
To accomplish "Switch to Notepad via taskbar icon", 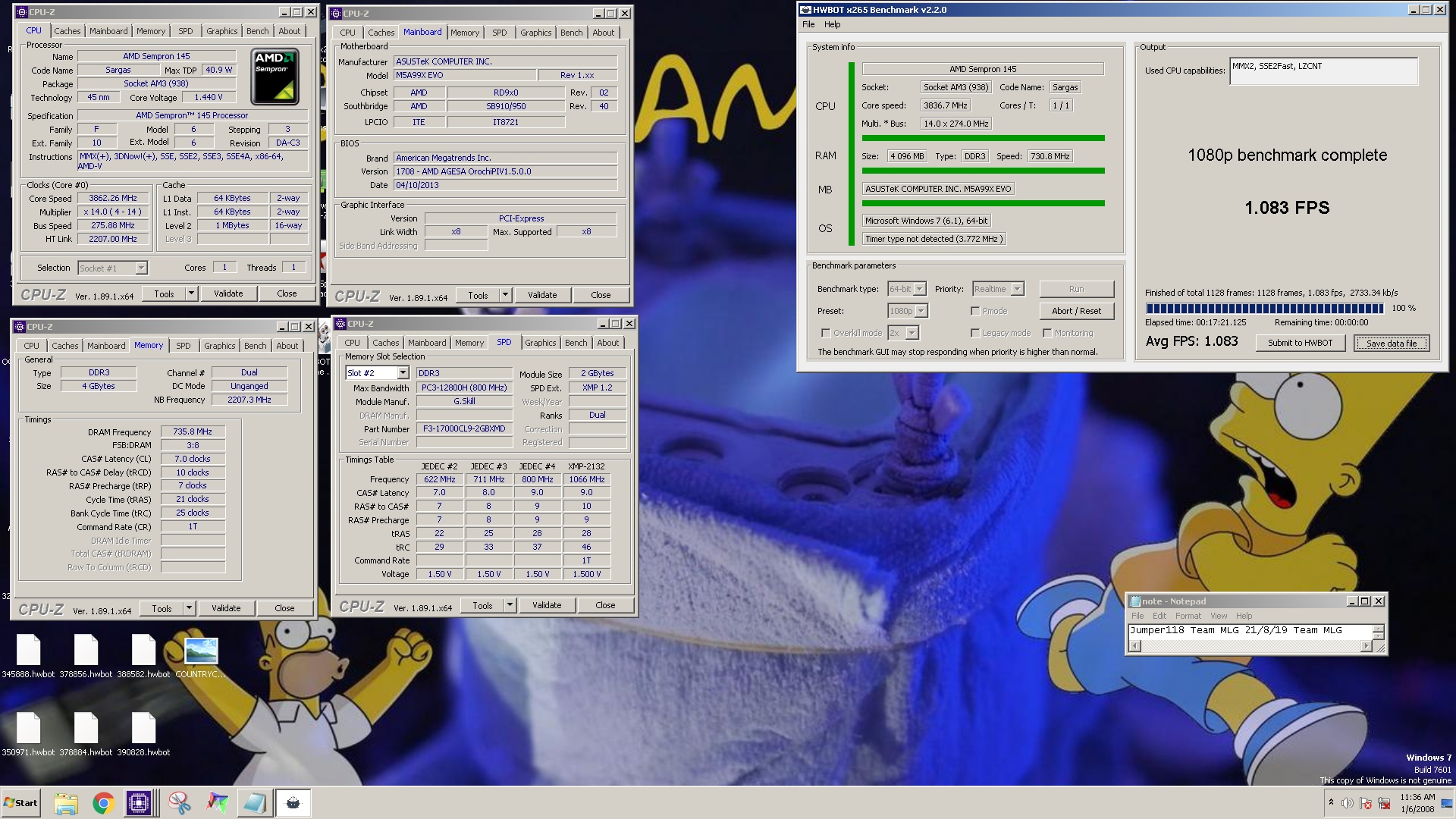I will pos(254,803).
